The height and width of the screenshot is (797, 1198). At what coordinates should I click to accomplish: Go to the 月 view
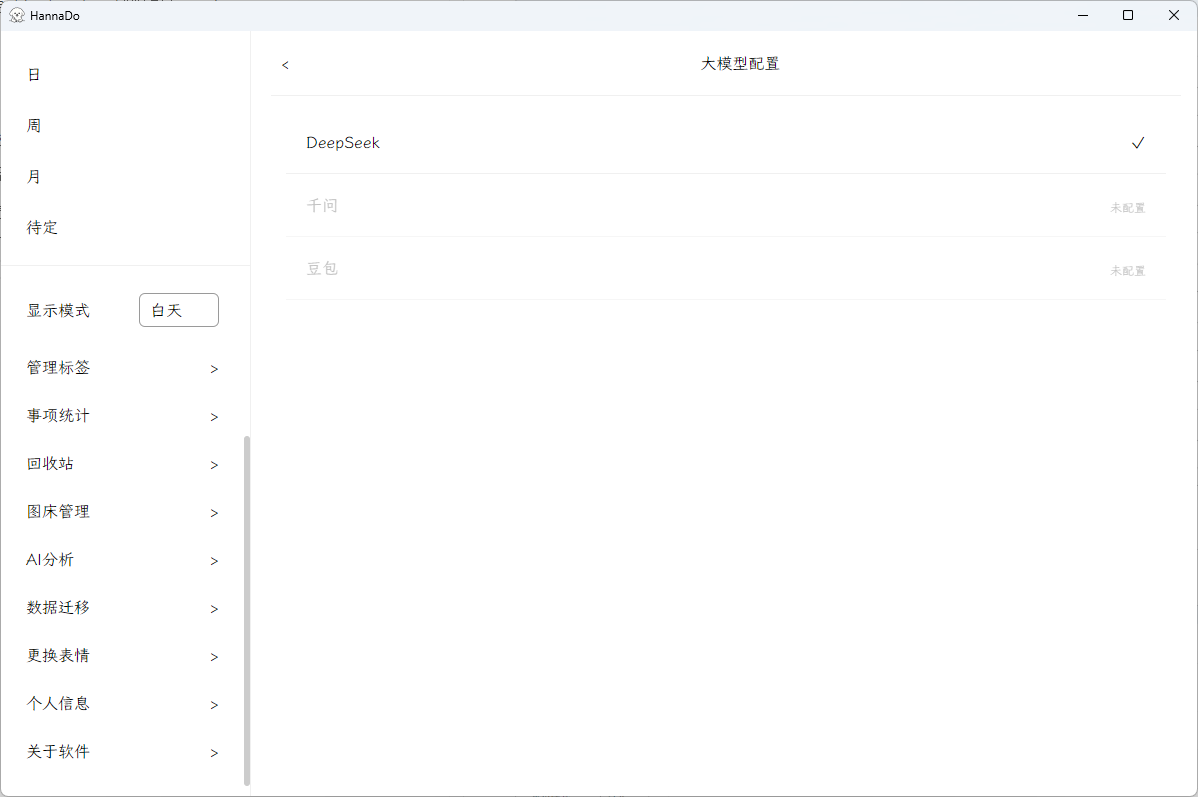click(34, 177)
